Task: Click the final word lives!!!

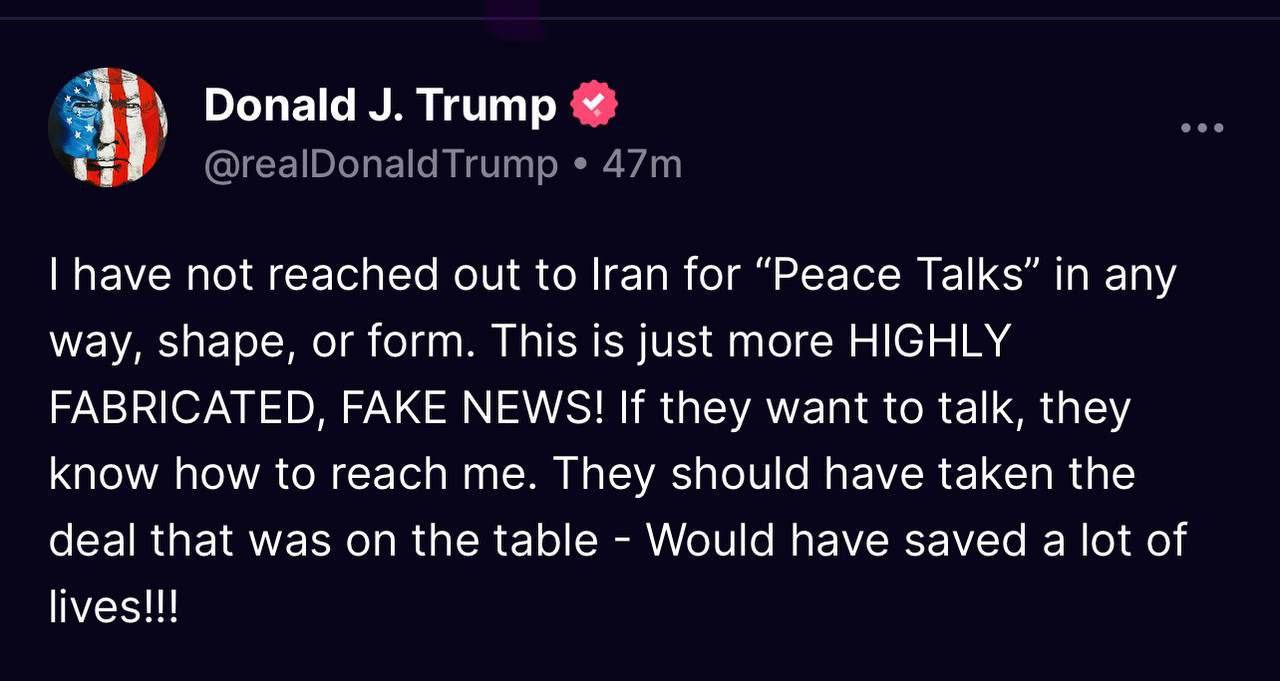Action: tap(113, 606)
